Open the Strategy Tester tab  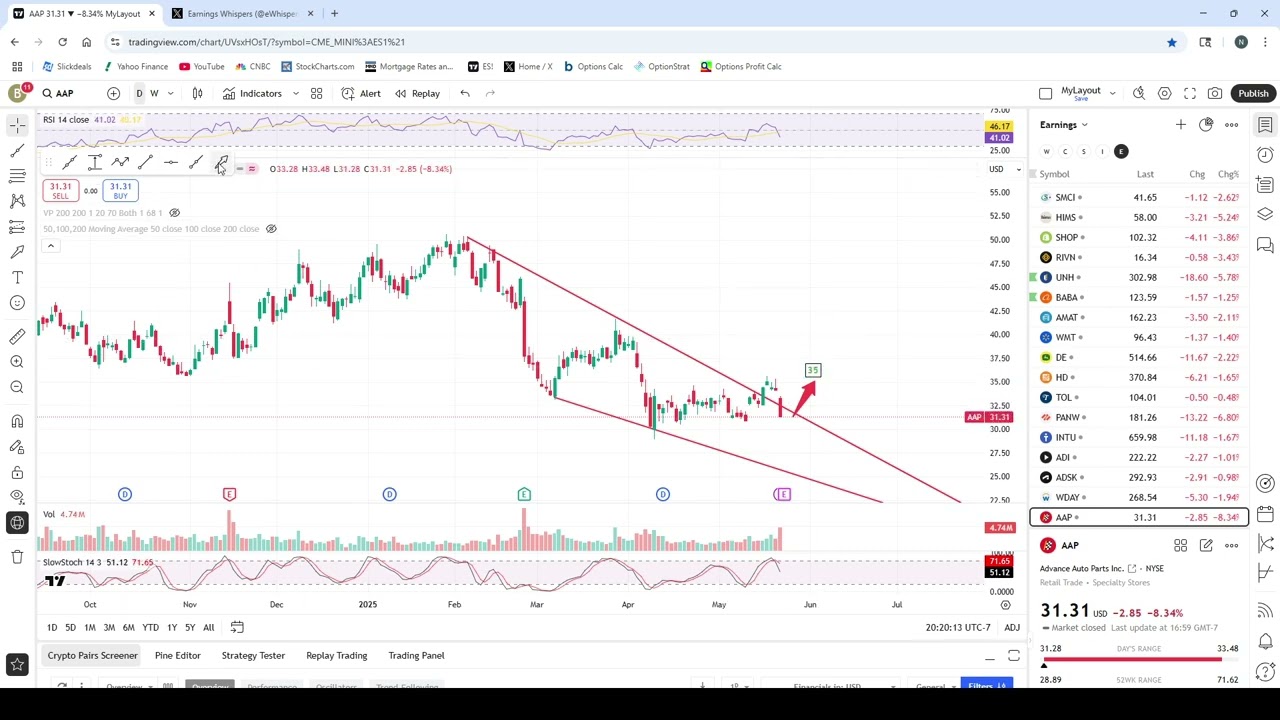pyautogui.click(x=253, y=655)
